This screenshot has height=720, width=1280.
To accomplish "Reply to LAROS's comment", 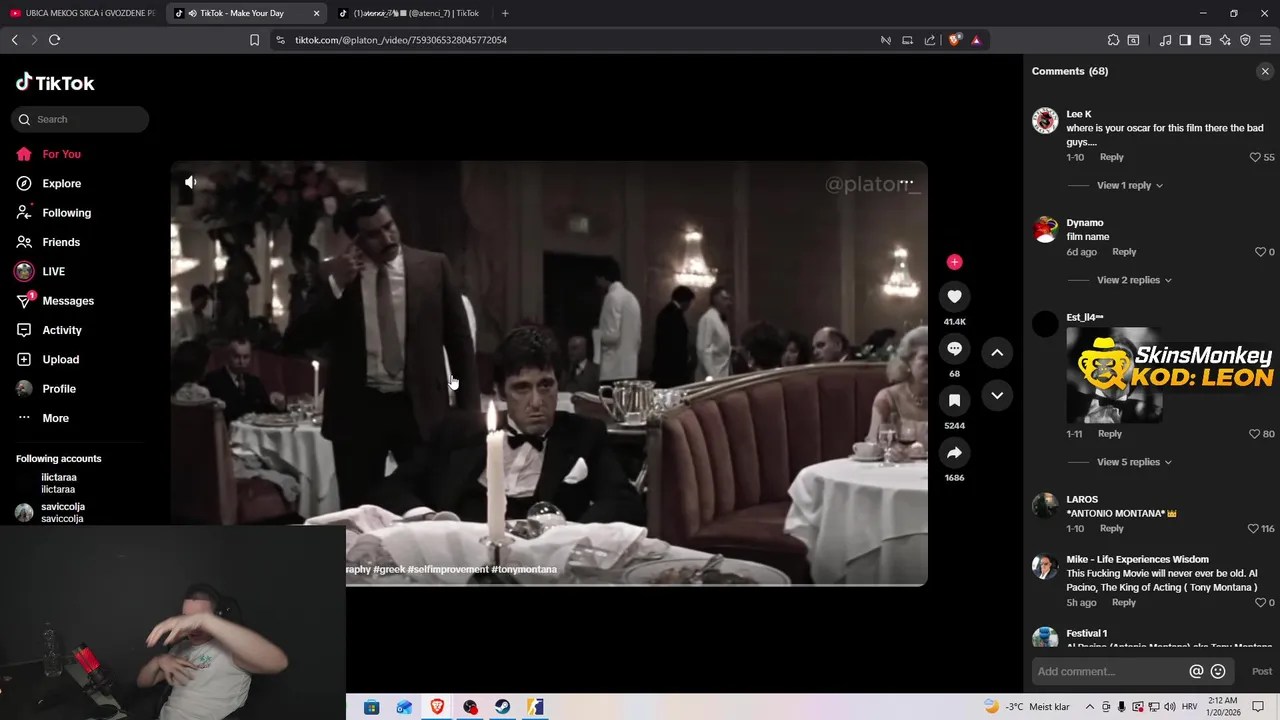I will click(1112, 528).
